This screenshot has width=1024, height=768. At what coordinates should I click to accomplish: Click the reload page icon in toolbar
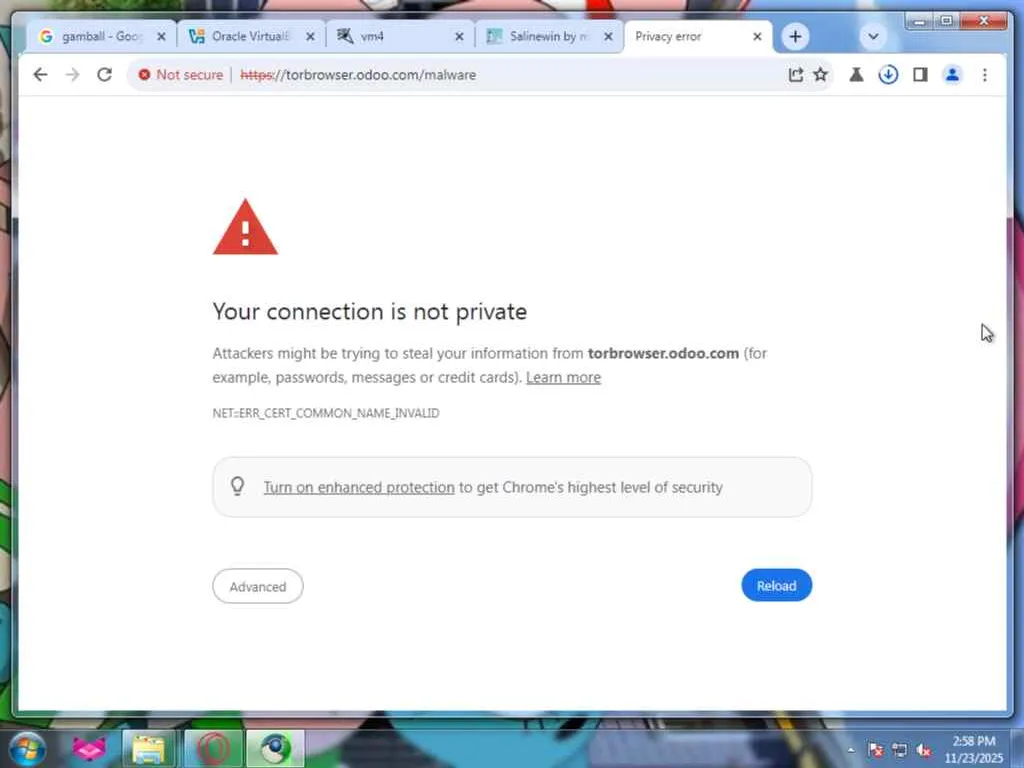(x=104, y=75)
